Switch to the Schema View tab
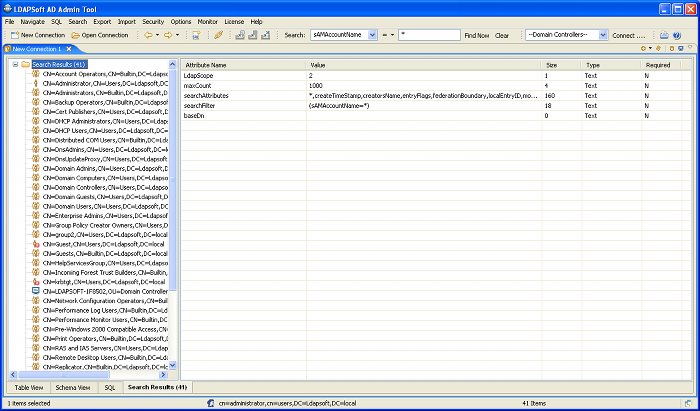This screenshot has width=700, height=411. tap(73, 386)
